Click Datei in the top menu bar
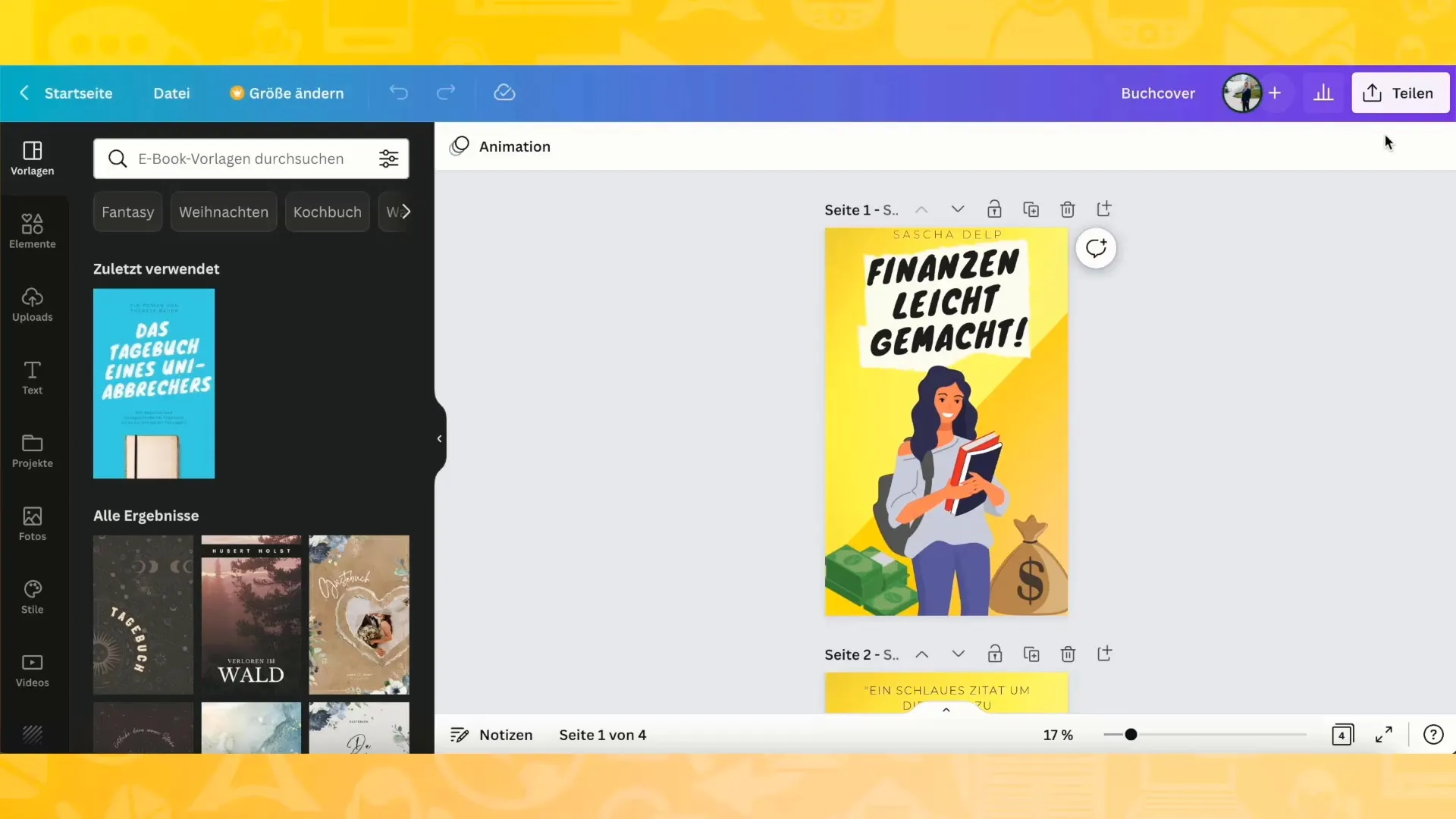The width and height of the screenshot is (1456, 819). 172,93
